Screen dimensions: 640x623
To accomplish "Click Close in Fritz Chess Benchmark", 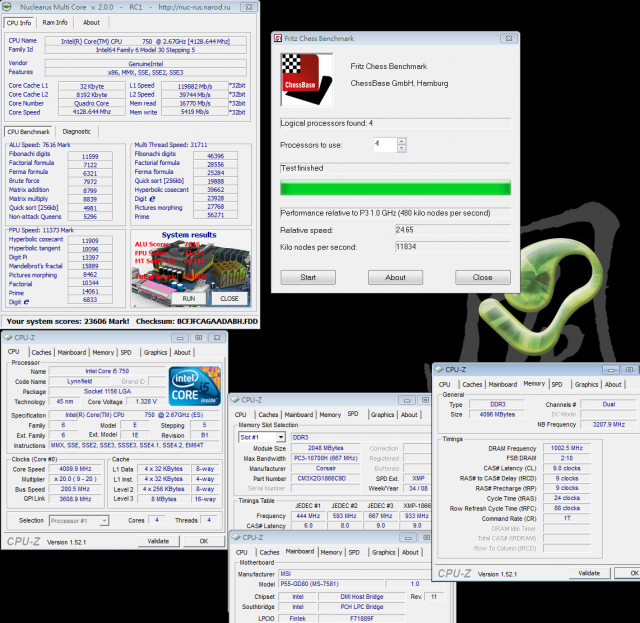I will 483,277.
